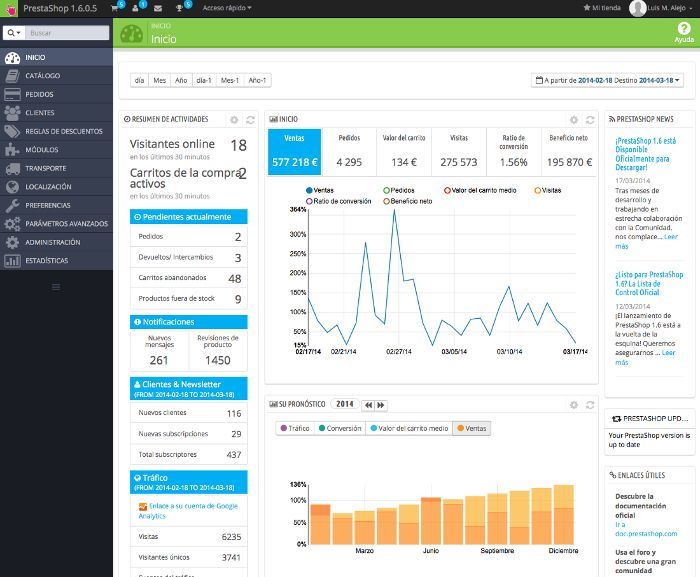Toggle Tráfico in the forecast chart
The width and height of the screenshot is (700, 577).
tap(295, 428)
